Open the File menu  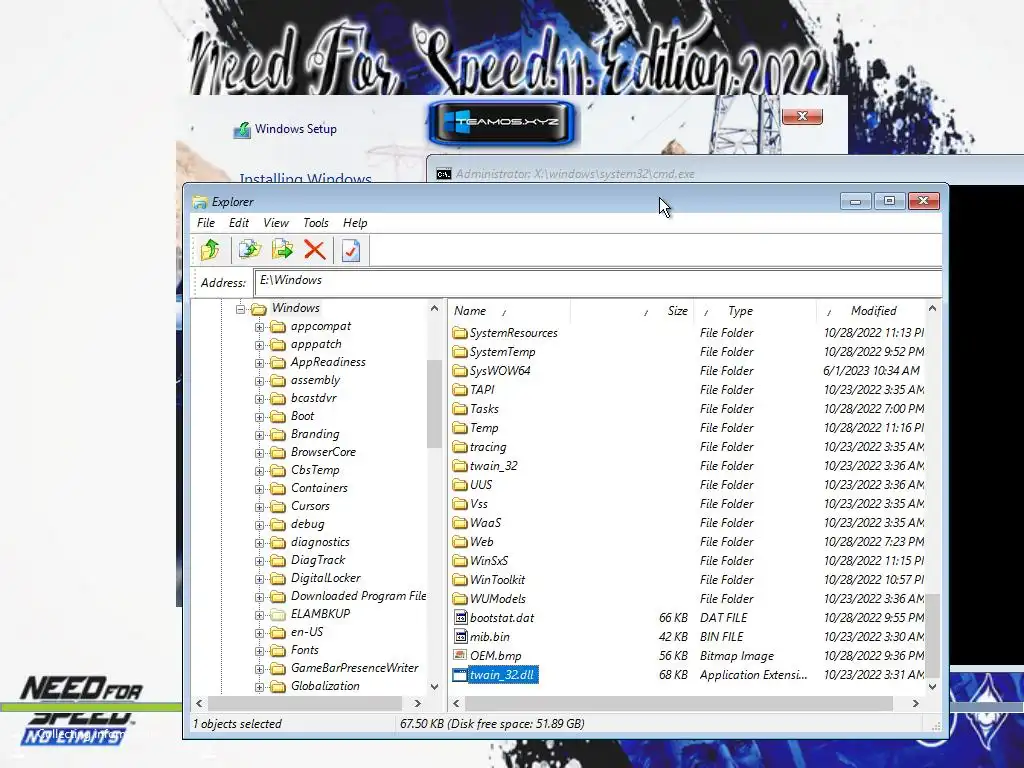click(206, 223)
